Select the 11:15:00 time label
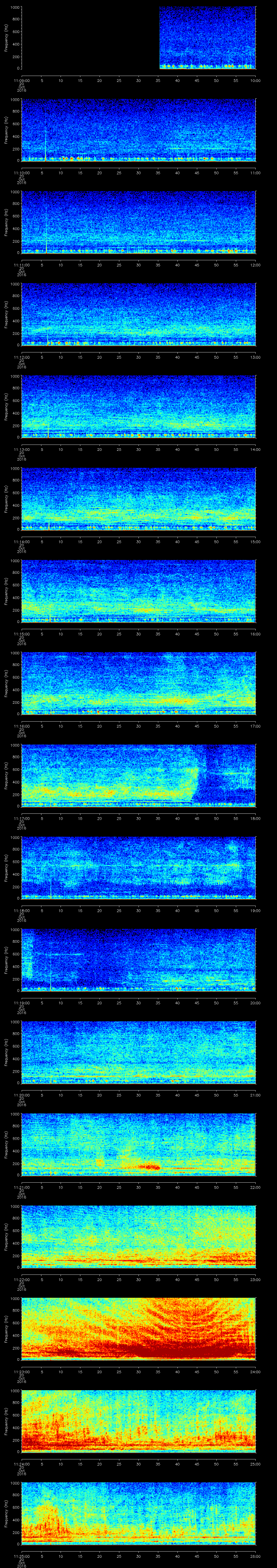Viewport: 277px width, 1568px height. pyautogui.click(x=22, y=634)
